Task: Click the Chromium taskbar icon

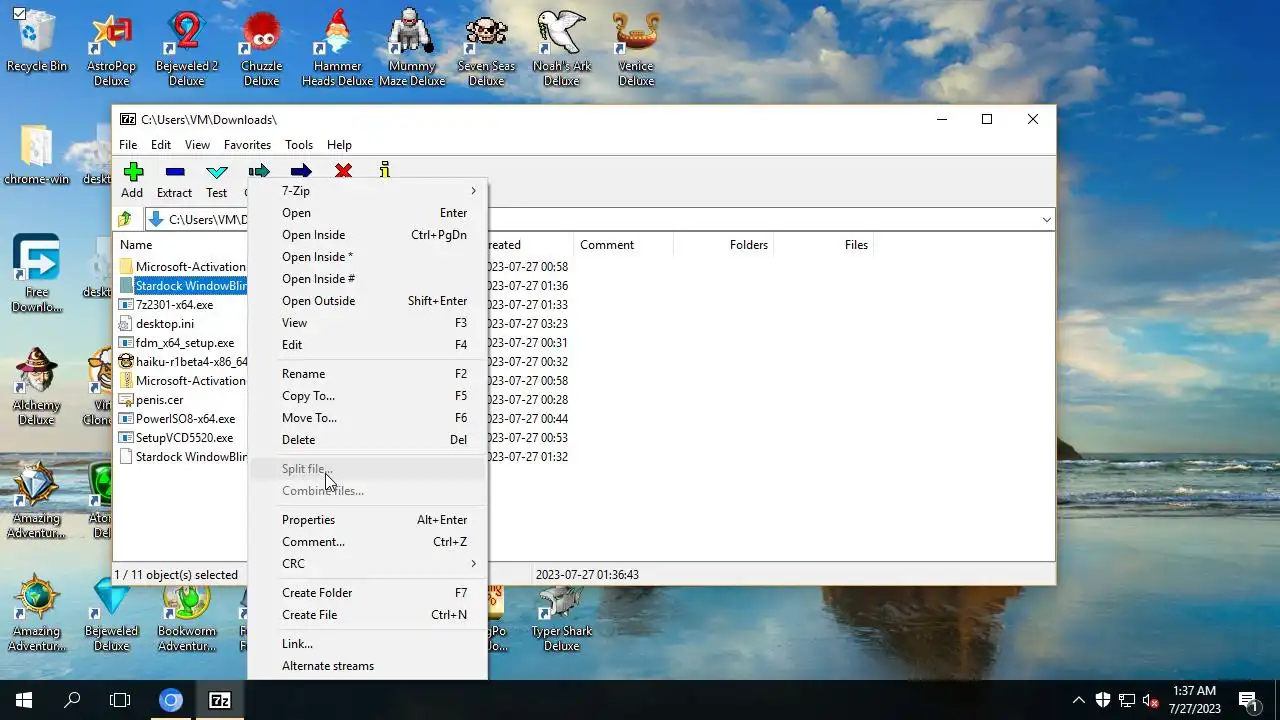Action: click(171, 700)
